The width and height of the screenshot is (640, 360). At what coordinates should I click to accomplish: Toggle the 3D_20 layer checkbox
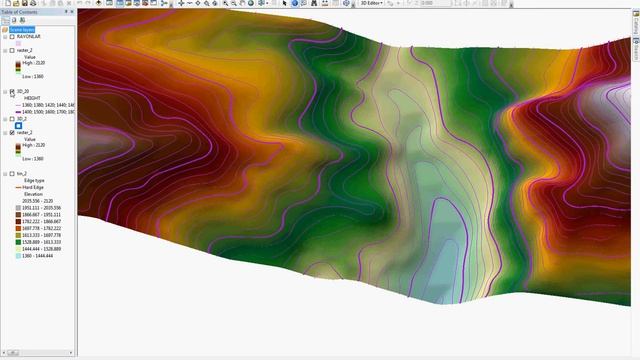tap(12, 91)
